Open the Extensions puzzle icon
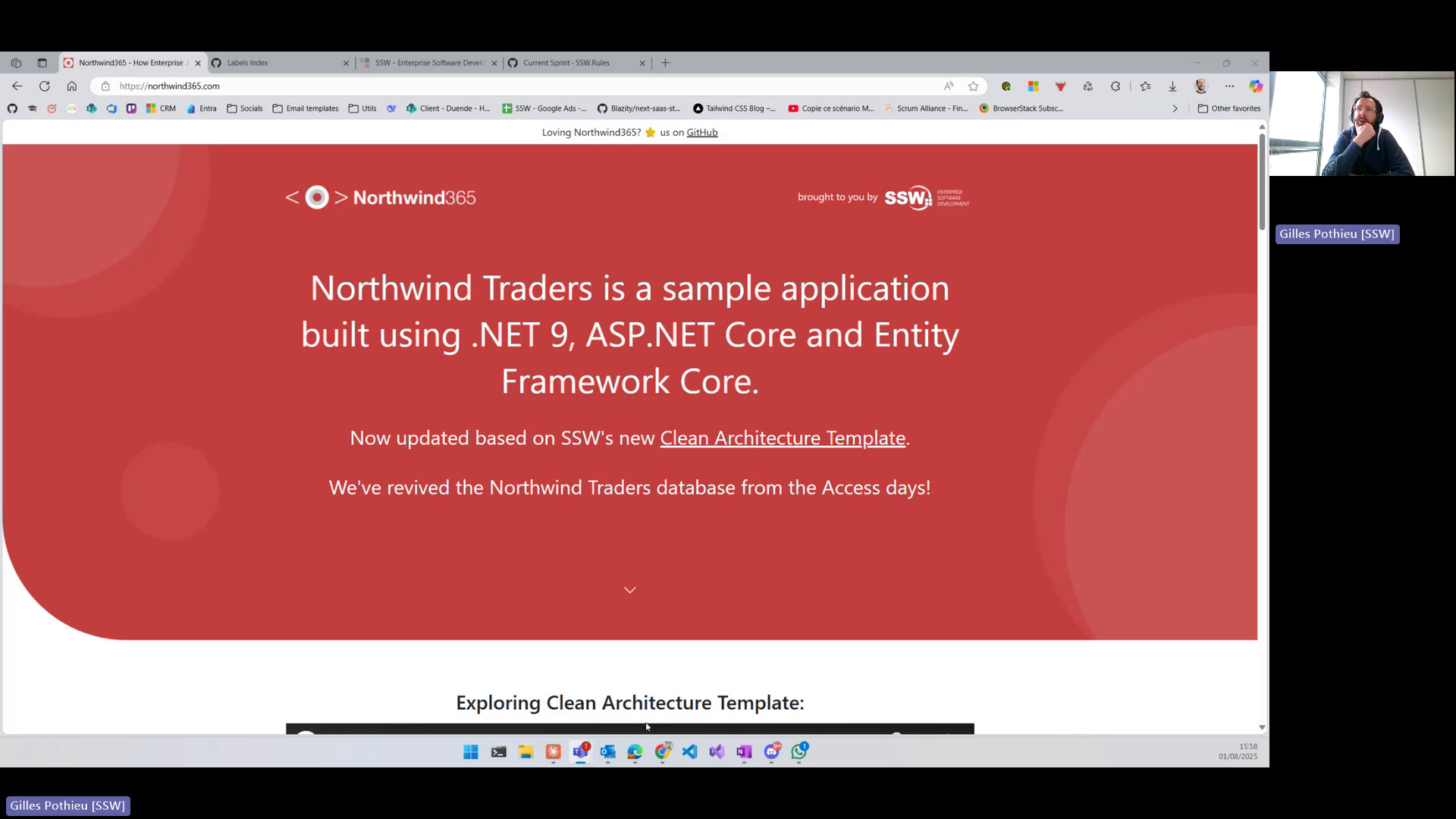Image resolution: width=1456 pixels, height=819 pixels. tap(1116, 86)
